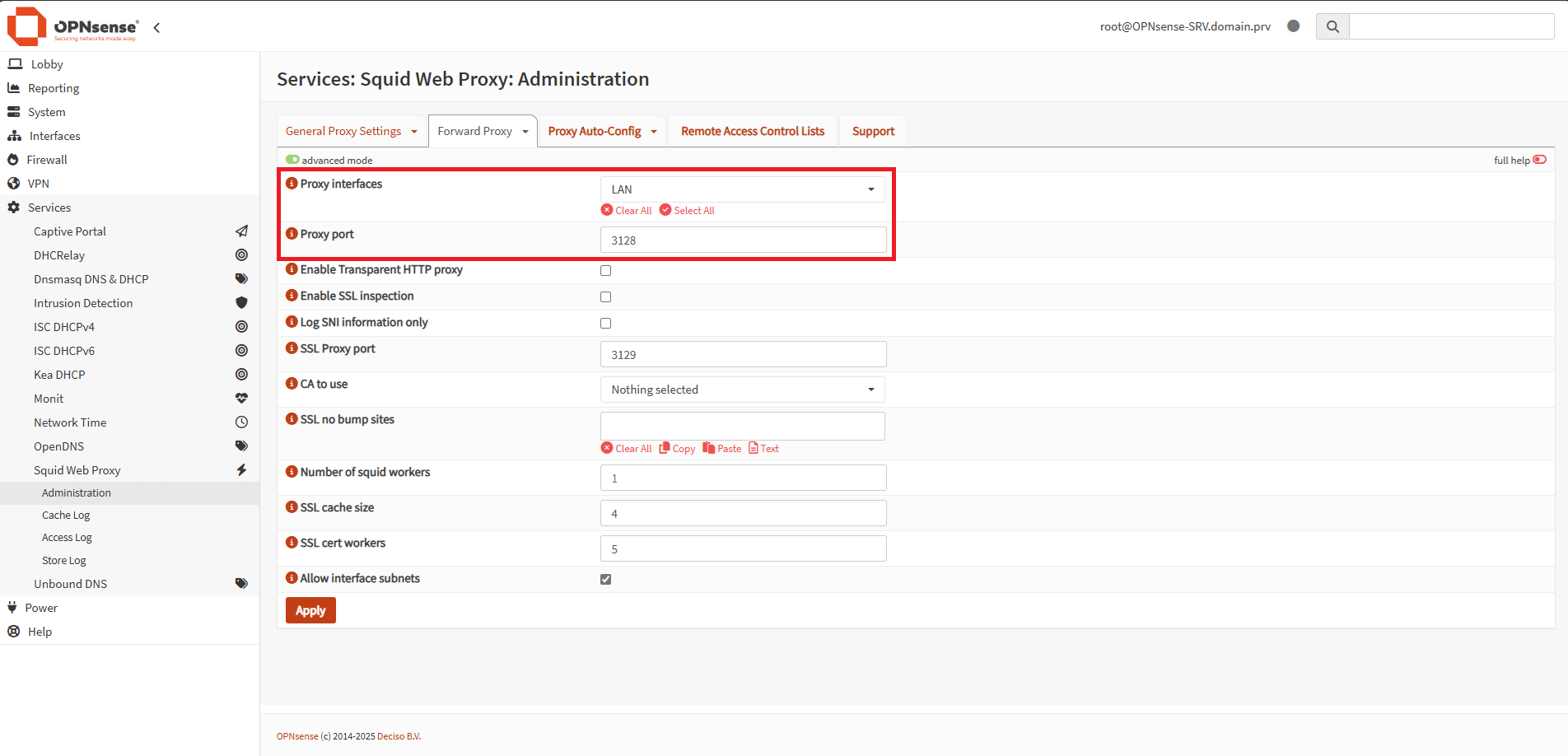Click info icon next to Number of squid workers

click(x=292, y=472)
